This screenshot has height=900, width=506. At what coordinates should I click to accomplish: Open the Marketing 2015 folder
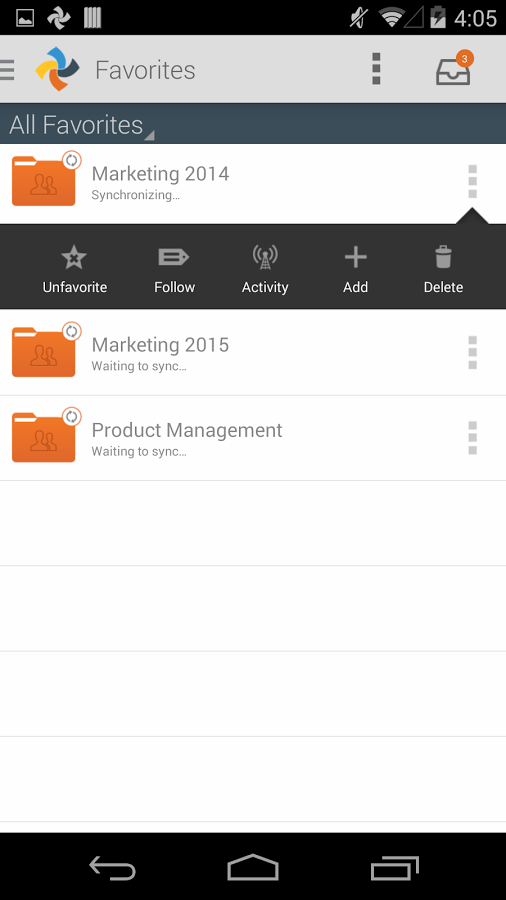coord(253,352)
